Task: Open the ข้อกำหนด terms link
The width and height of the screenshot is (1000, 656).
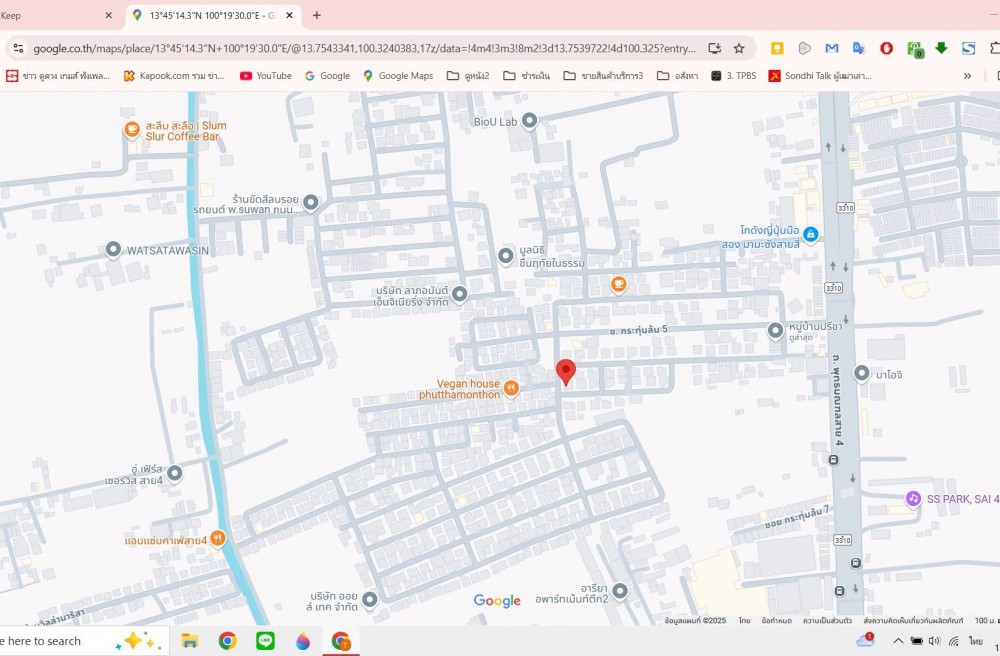Action: (777, 620)
